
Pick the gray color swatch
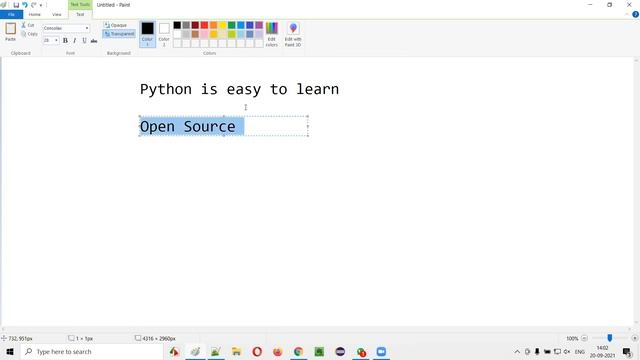tap(186, 25)
